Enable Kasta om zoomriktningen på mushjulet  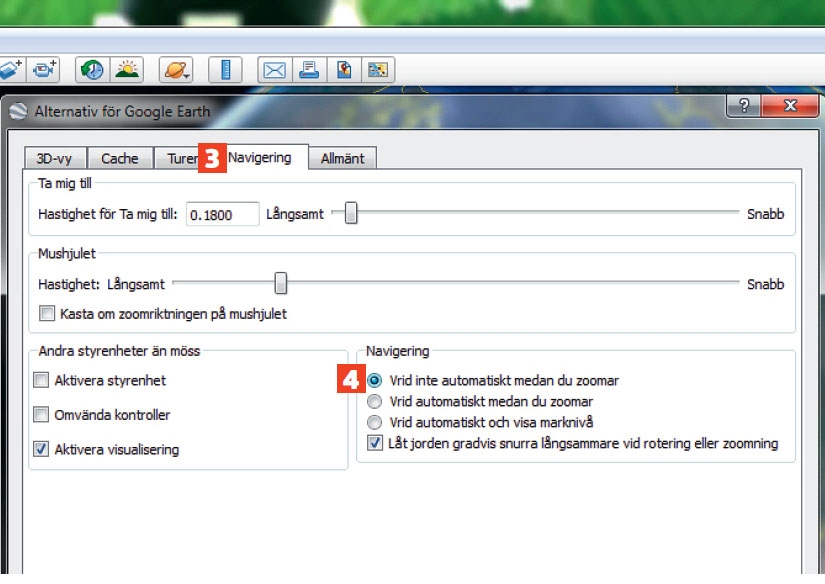(46, 314)
